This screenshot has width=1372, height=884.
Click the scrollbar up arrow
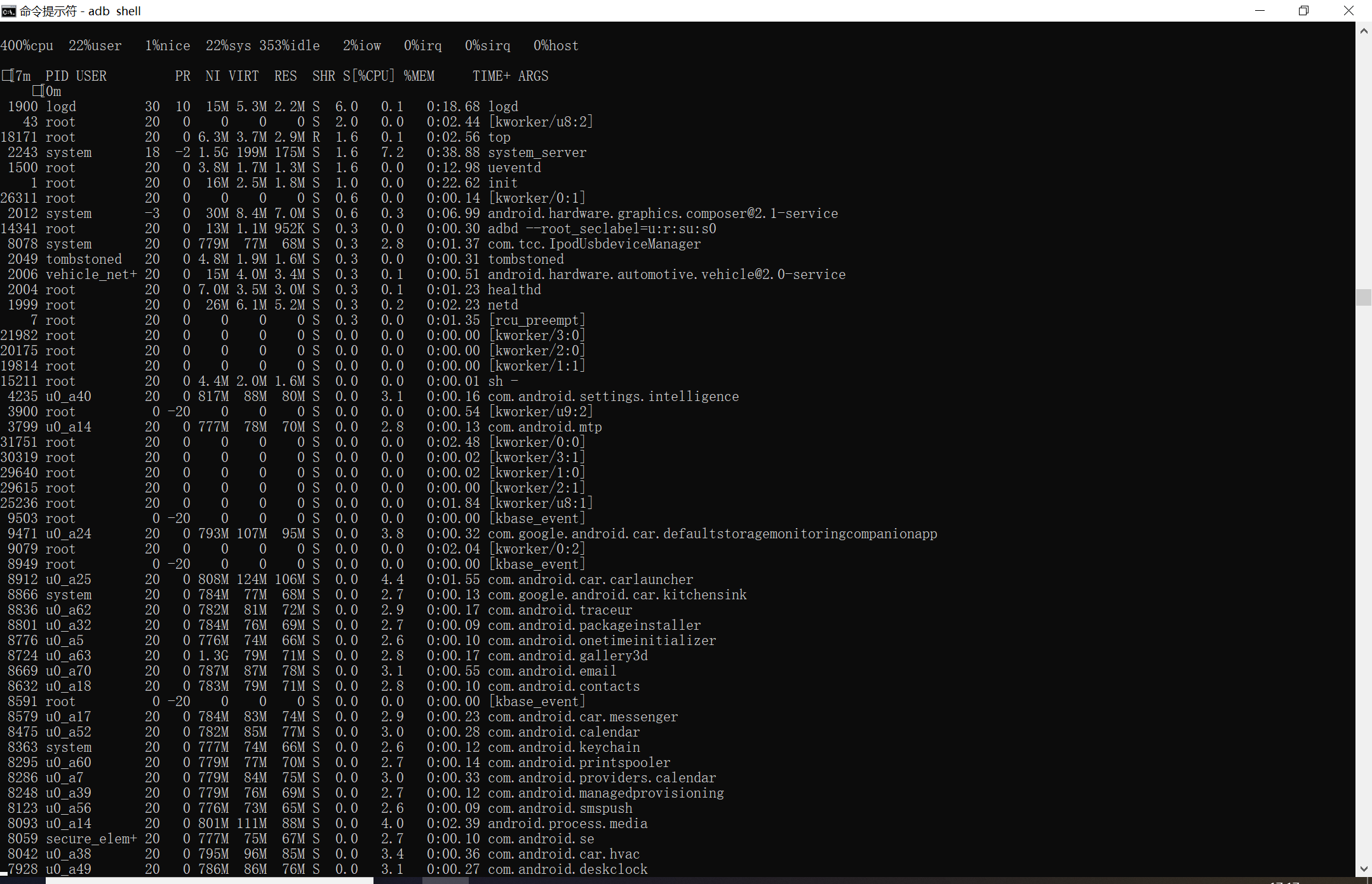(x=1364, y=31)
